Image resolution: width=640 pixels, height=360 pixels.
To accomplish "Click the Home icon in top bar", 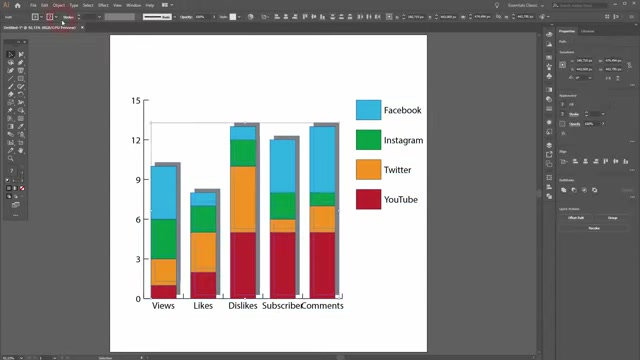I will [x=18, y=5].
